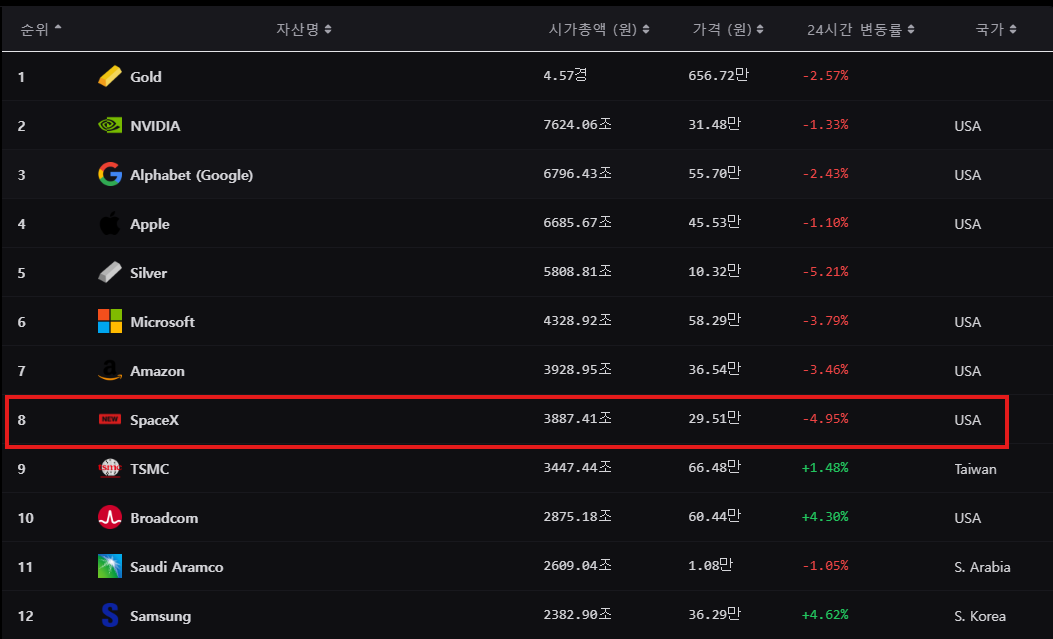Open the Silver asset link
Image resolution: width=1053 pixels, height=639 pixels.
(x=148, y=273)
